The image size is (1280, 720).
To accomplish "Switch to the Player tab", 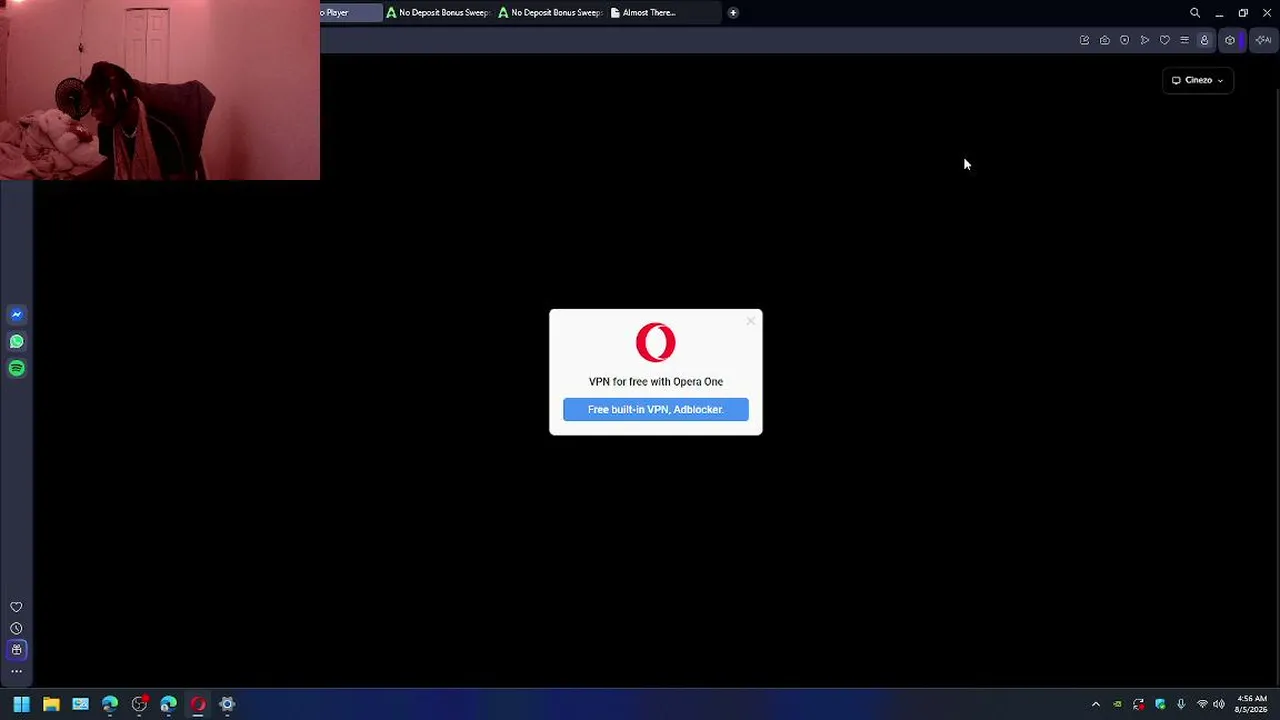I will tap(351, 13).
